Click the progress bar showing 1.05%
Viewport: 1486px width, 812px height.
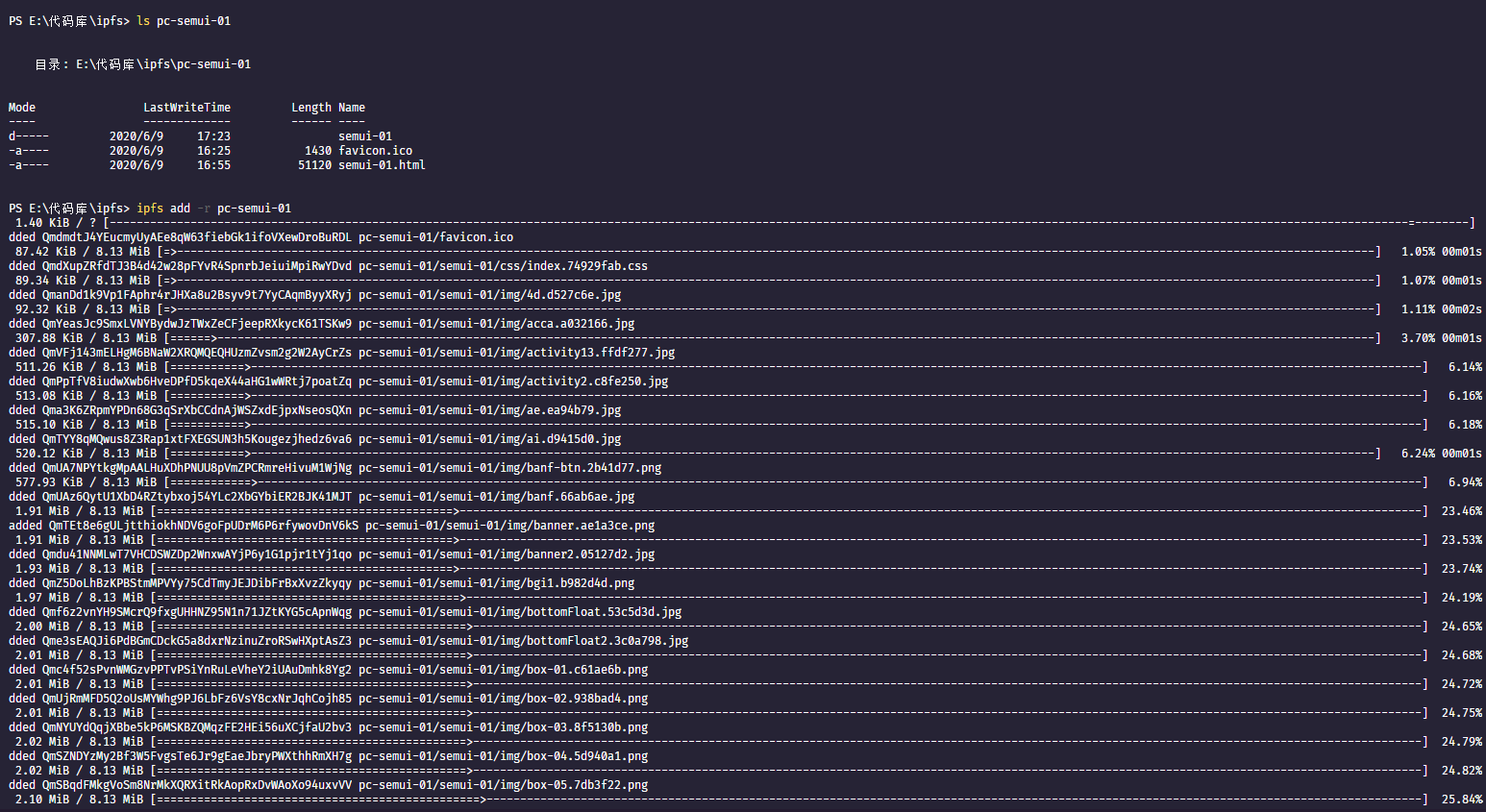(769, 252)
